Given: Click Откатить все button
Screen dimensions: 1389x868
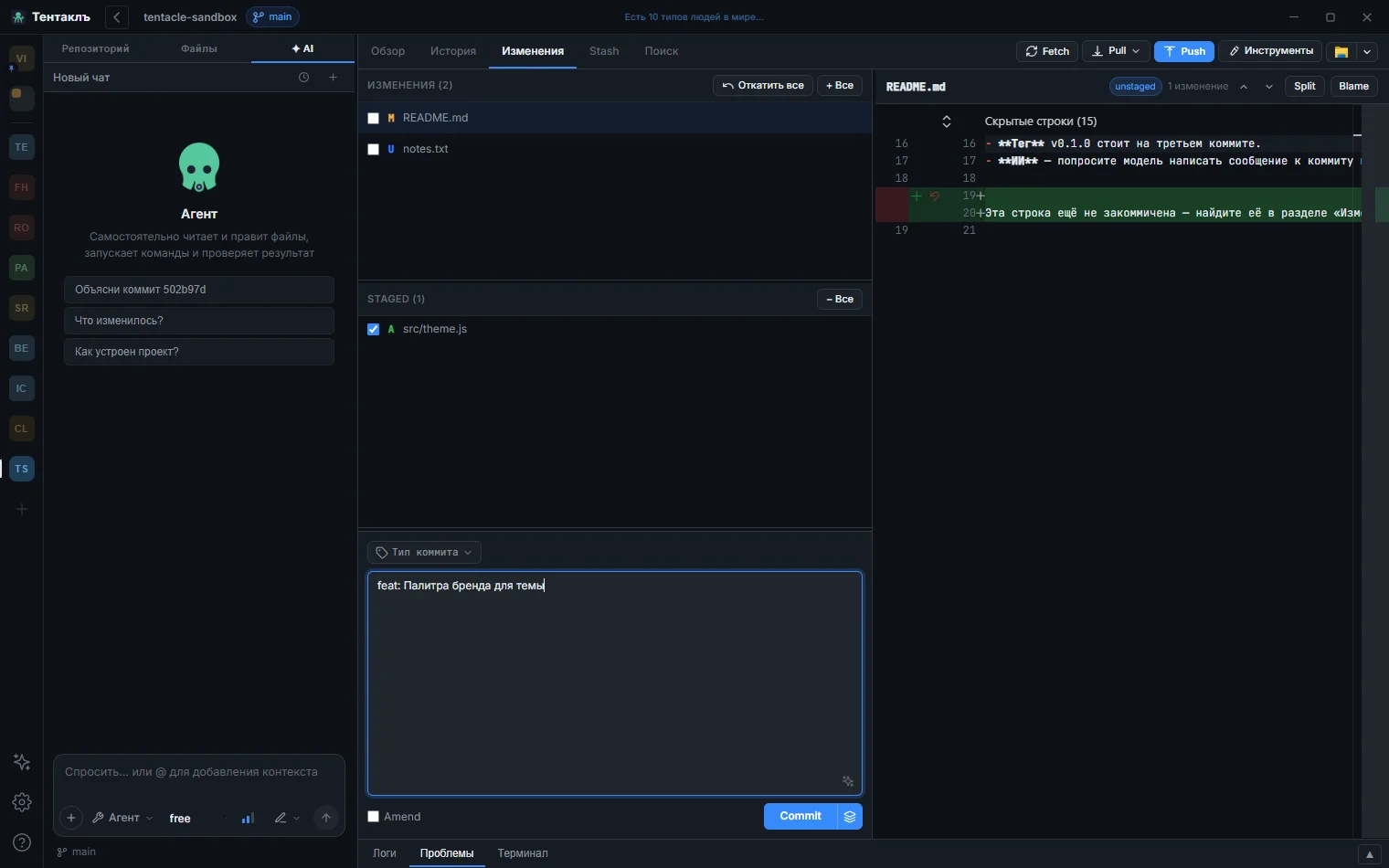Looking at the screenshot, I should coord(763,86).
